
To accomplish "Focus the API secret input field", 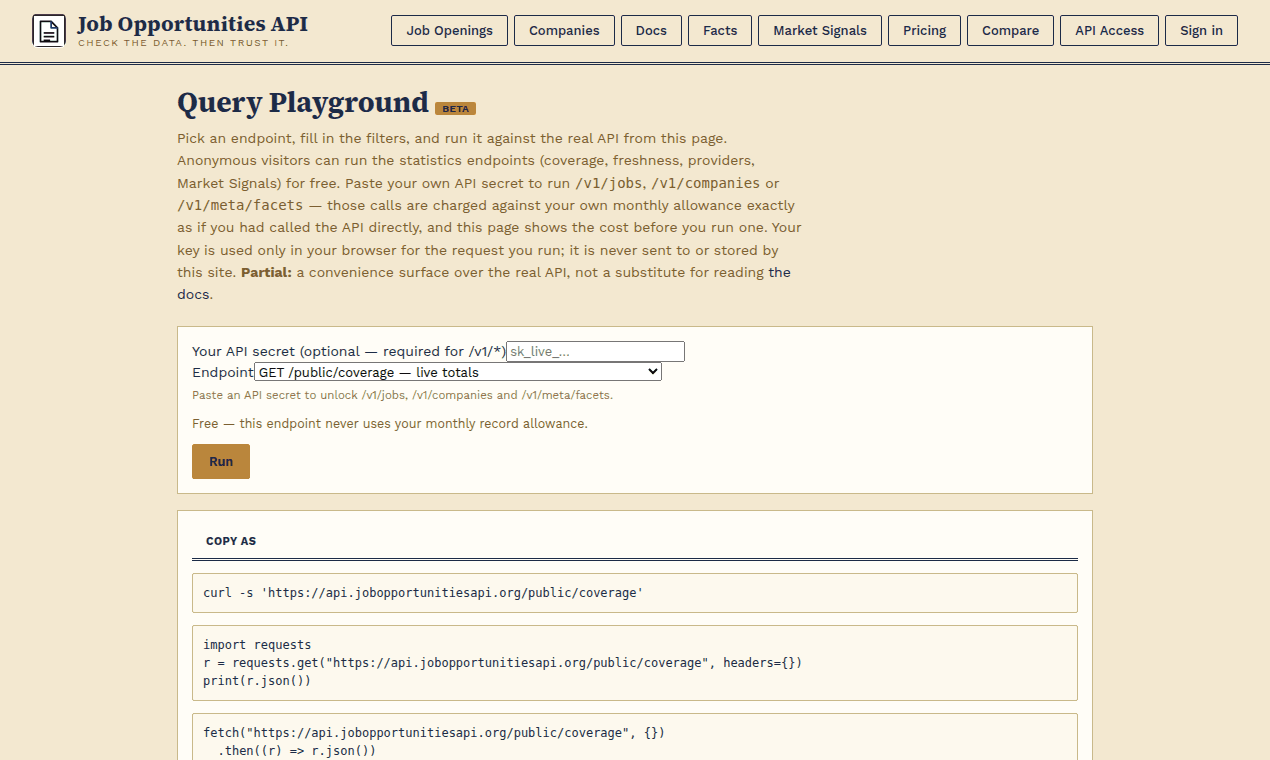I will 595,351.
